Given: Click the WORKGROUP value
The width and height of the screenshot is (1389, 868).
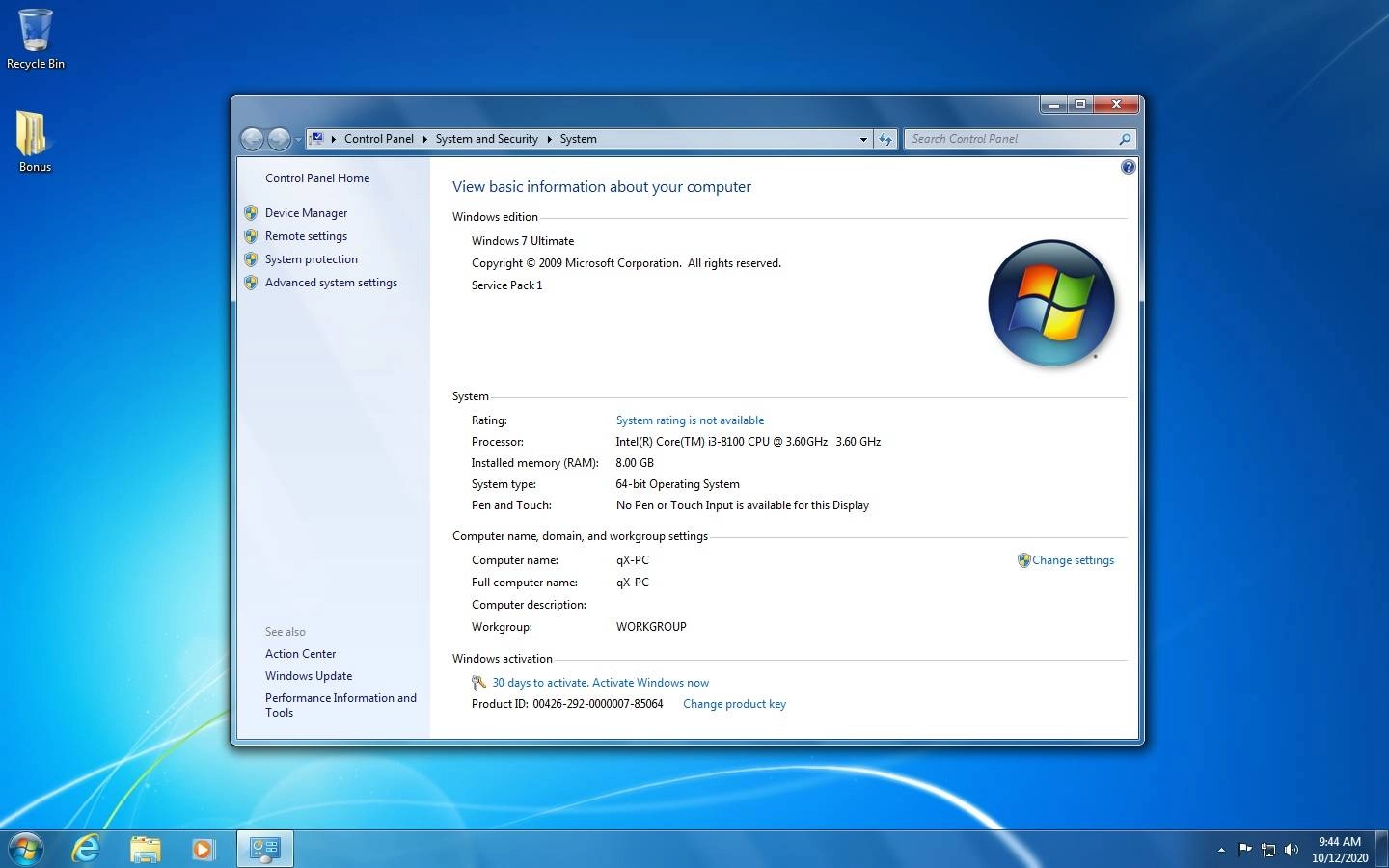Looking at the screenshot, I should coord(651,627).
